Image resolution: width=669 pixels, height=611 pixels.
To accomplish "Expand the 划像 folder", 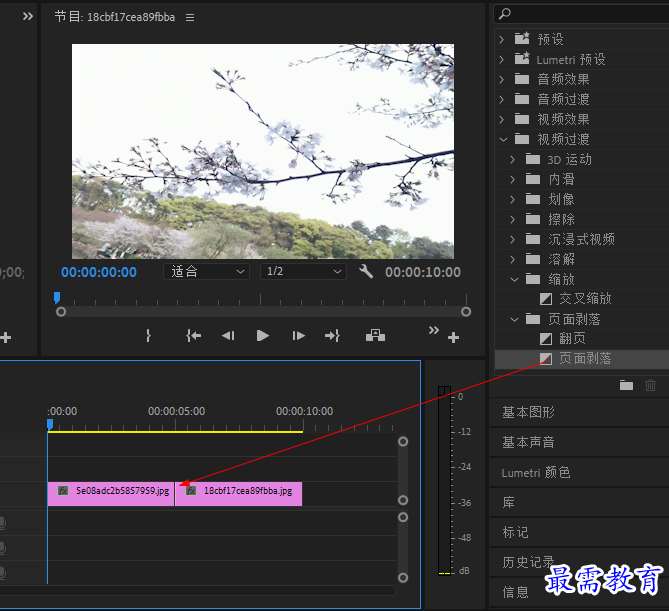I will pyautogui.click(x=513, y=199).
